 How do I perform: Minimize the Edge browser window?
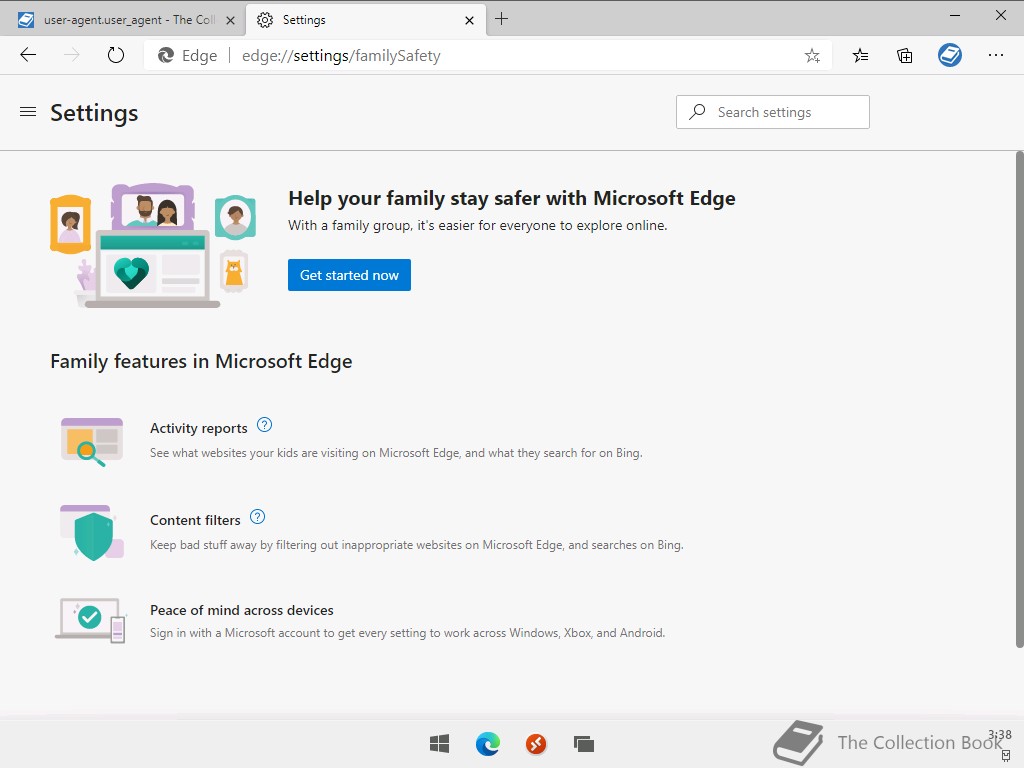(955, 15)
